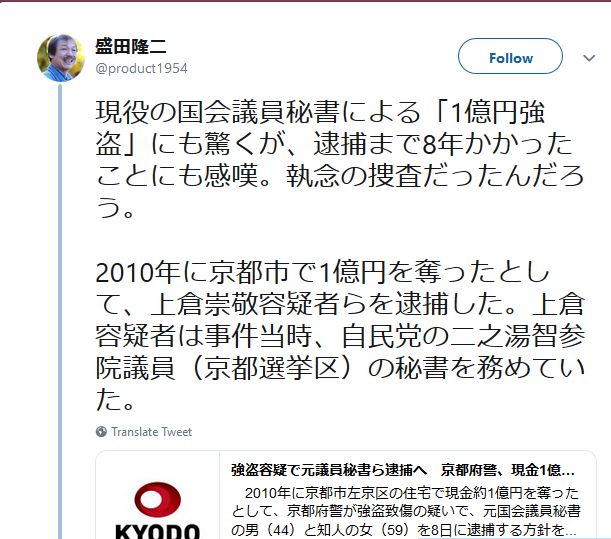Click the globe icon beside Translate Tweet
Image resolution: width=611 pixels, height=539 pixels.
[101, 431]
